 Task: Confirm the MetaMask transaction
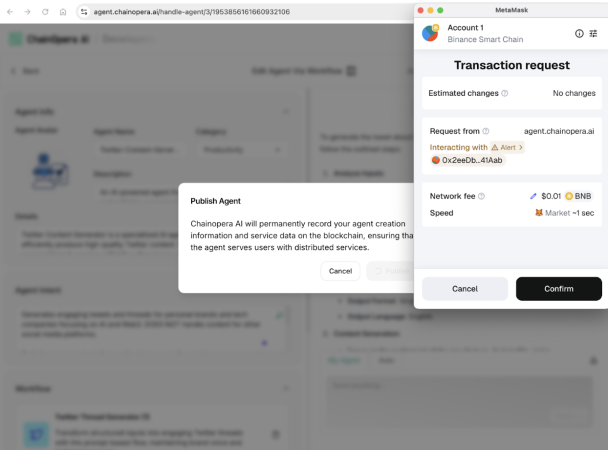click(x=558, y=289)
